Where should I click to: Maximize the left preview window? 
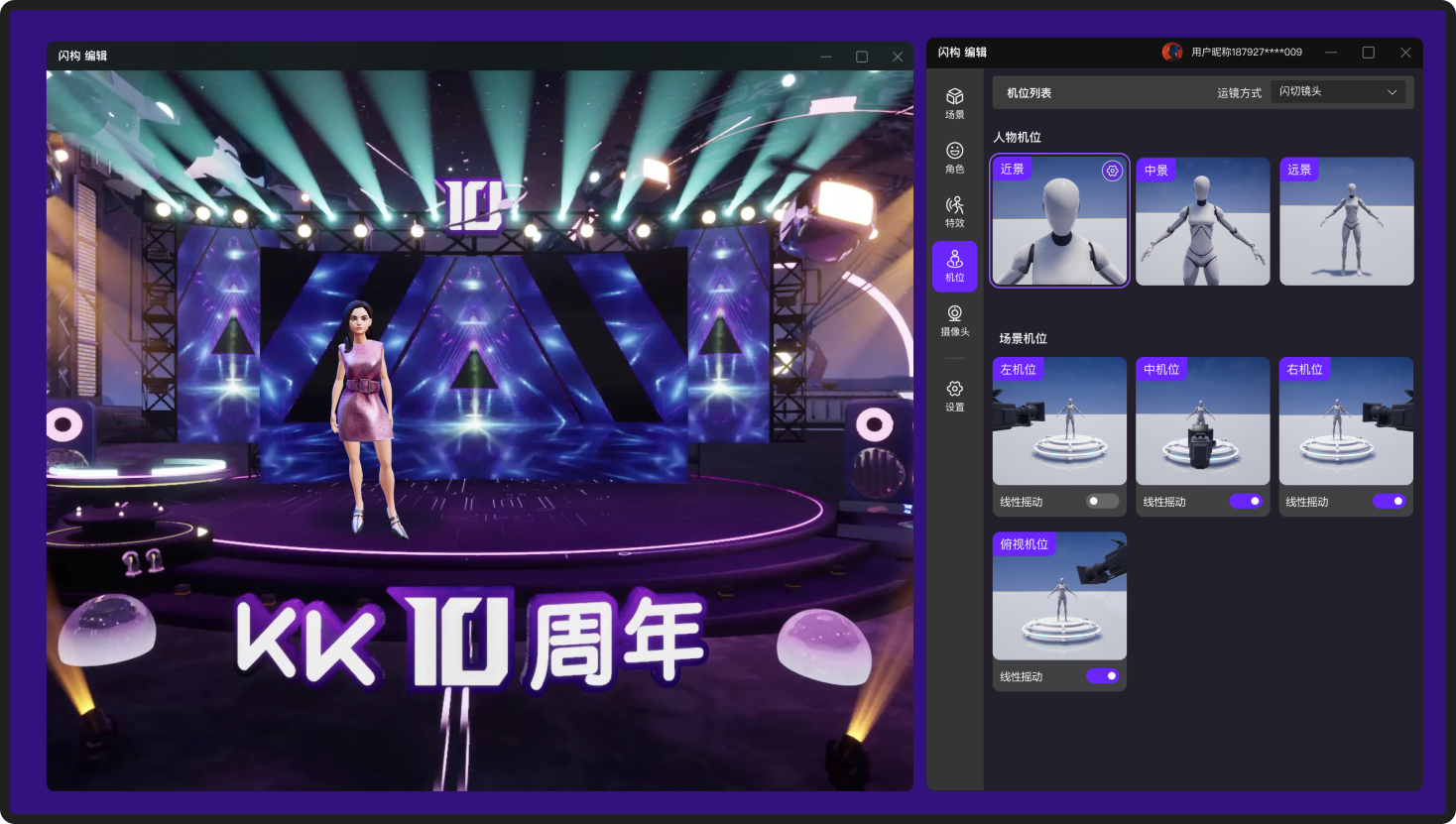pos(862,57)
